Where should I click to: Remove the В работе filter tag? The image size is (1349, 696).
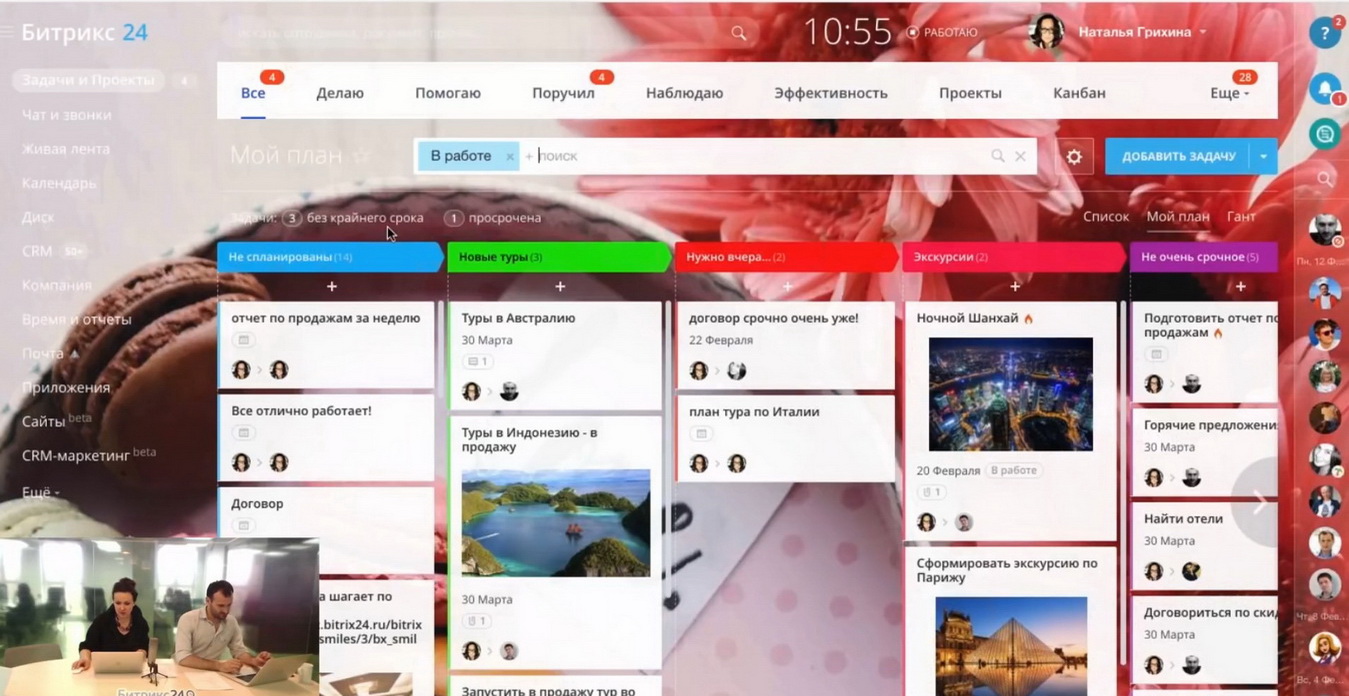click(x=509, y=157)
